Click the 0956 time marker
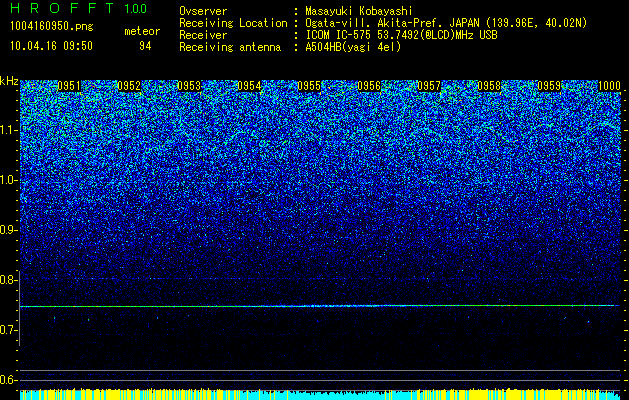The image size is (629, 400). pos(369,86)
